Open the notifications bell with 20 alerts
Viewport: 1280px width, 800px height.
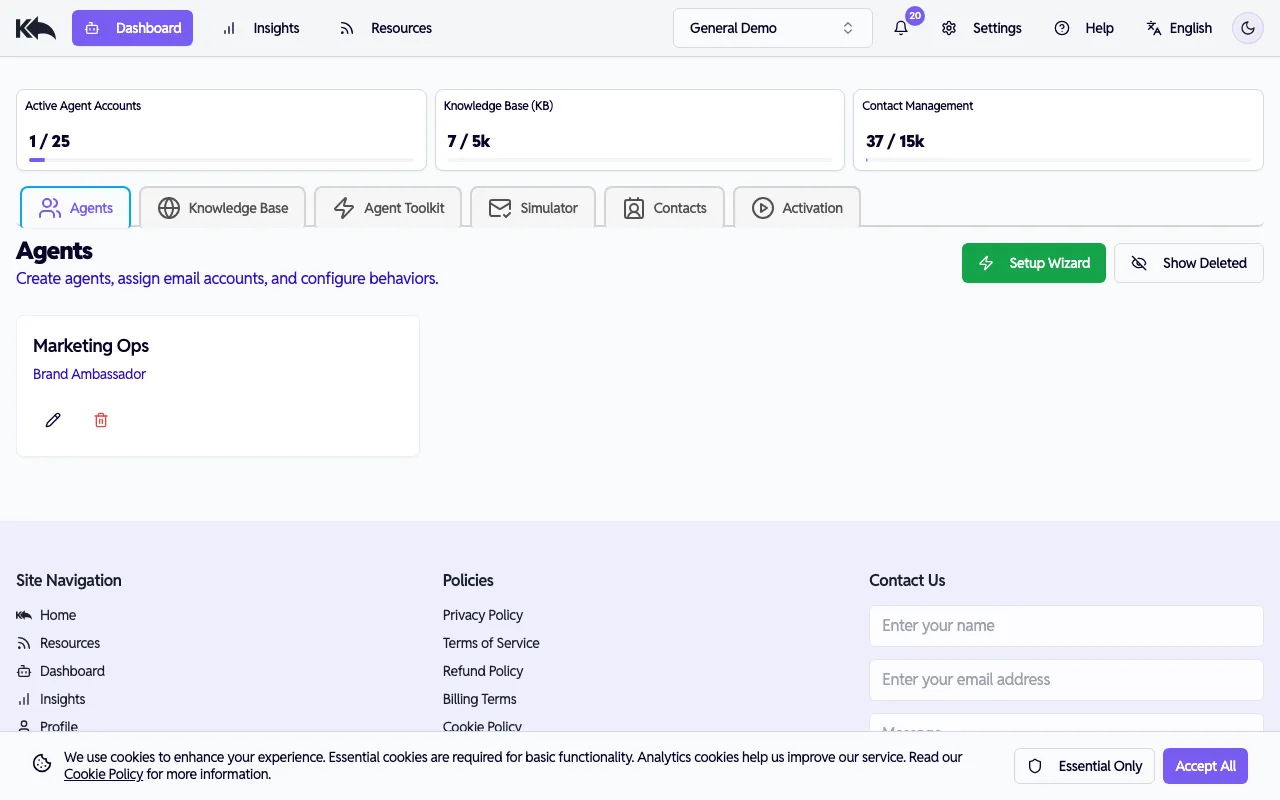[x=901, y=28]
